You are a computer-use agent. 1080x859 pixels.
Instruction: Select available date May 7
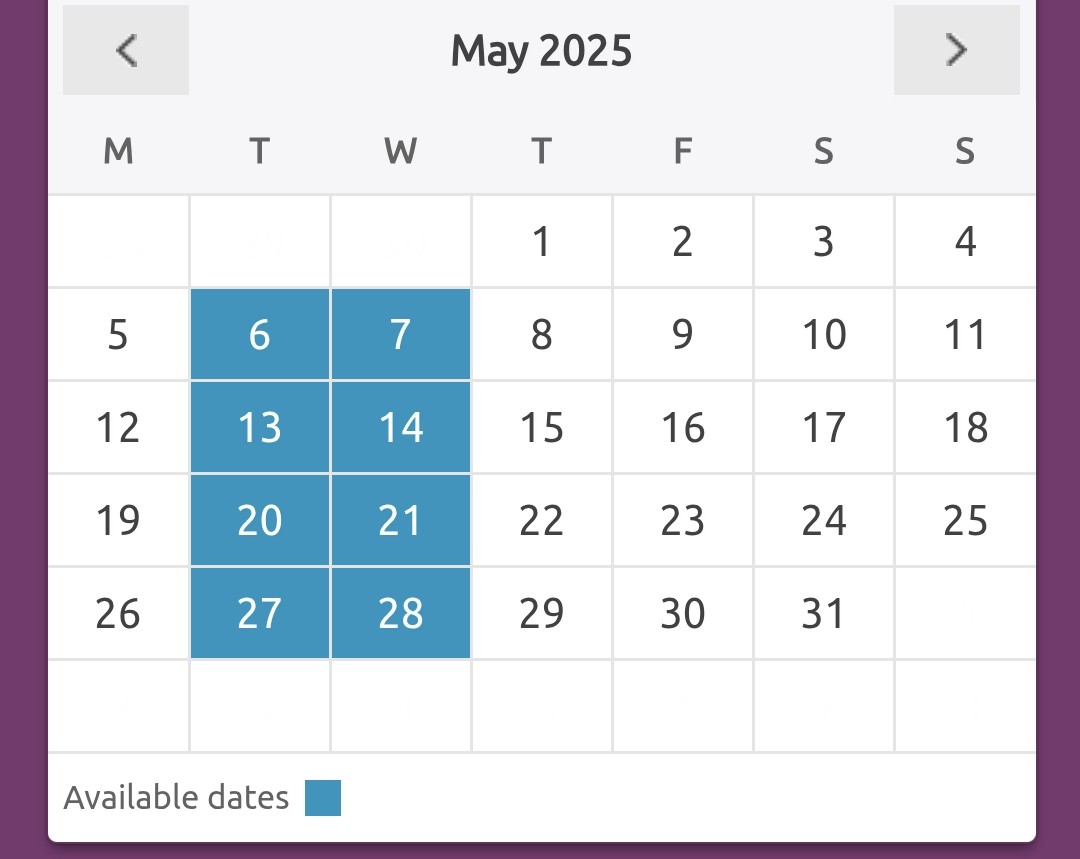(401, 334)
